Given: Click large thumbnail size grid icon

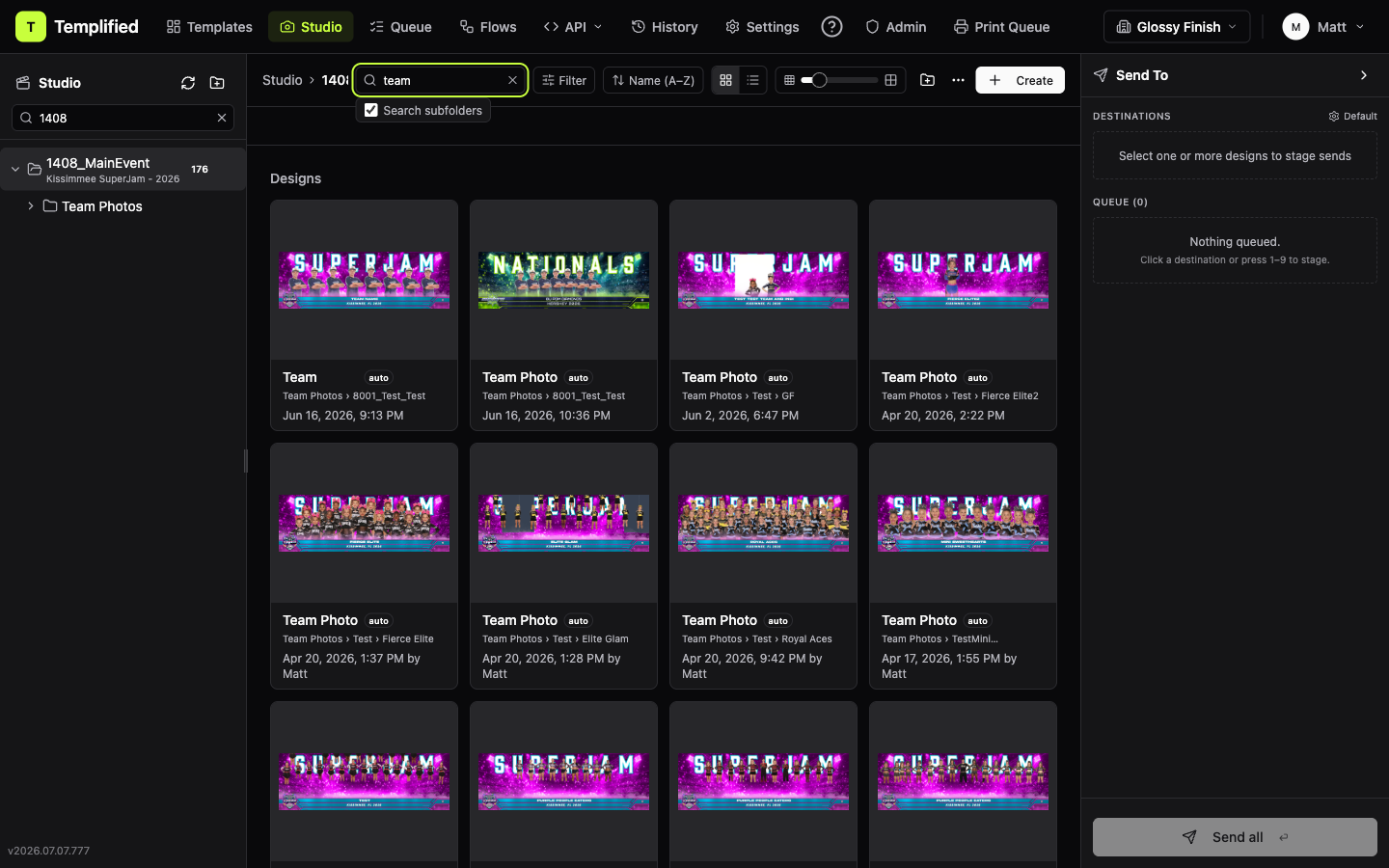Looking at the screenshot, I should coord(890,80).
